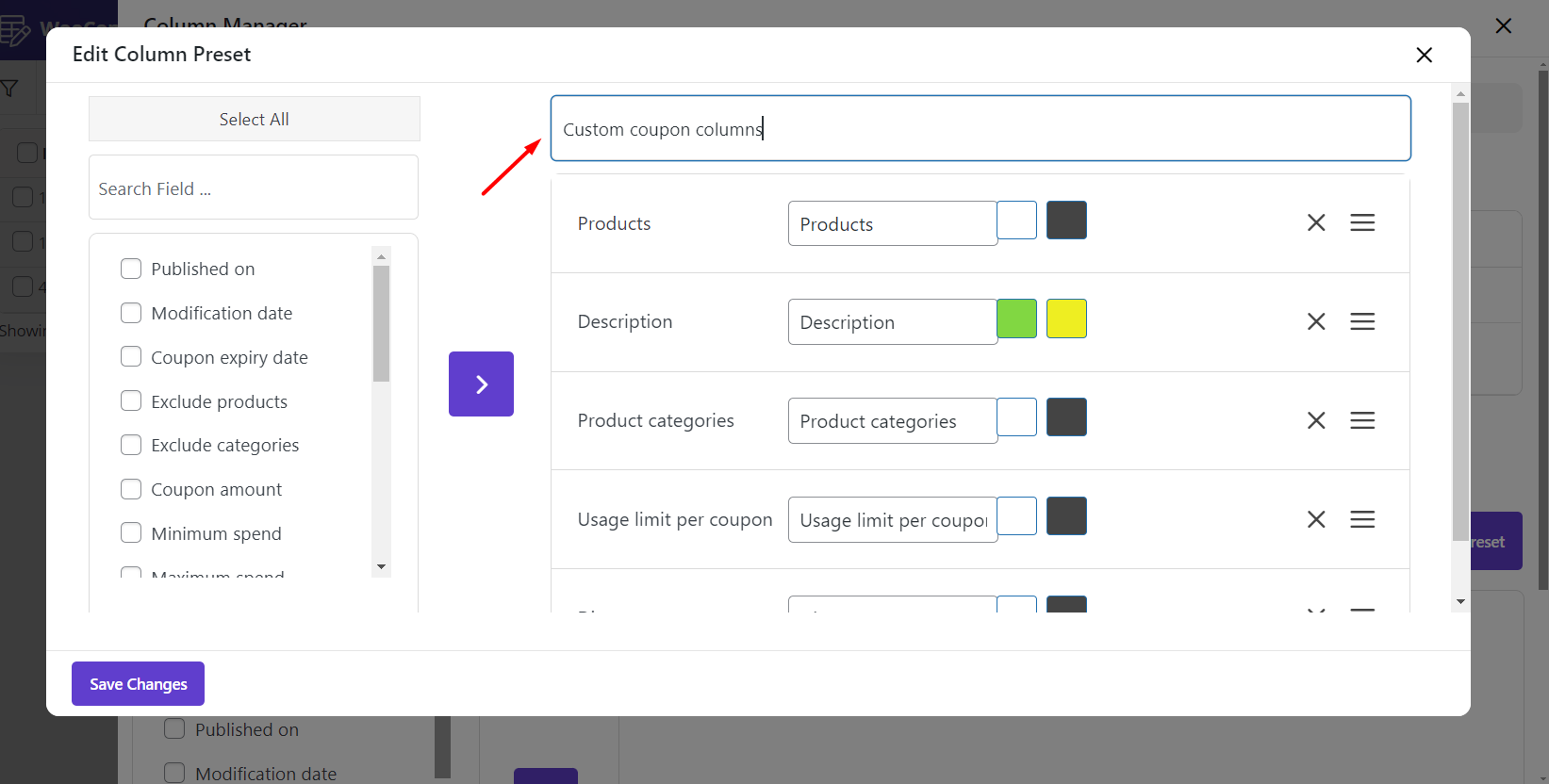The width and height of the screenshot is (1549, 784).
Task: Click the drag handle icon on Products row
Action: [x=1361, y=222]
